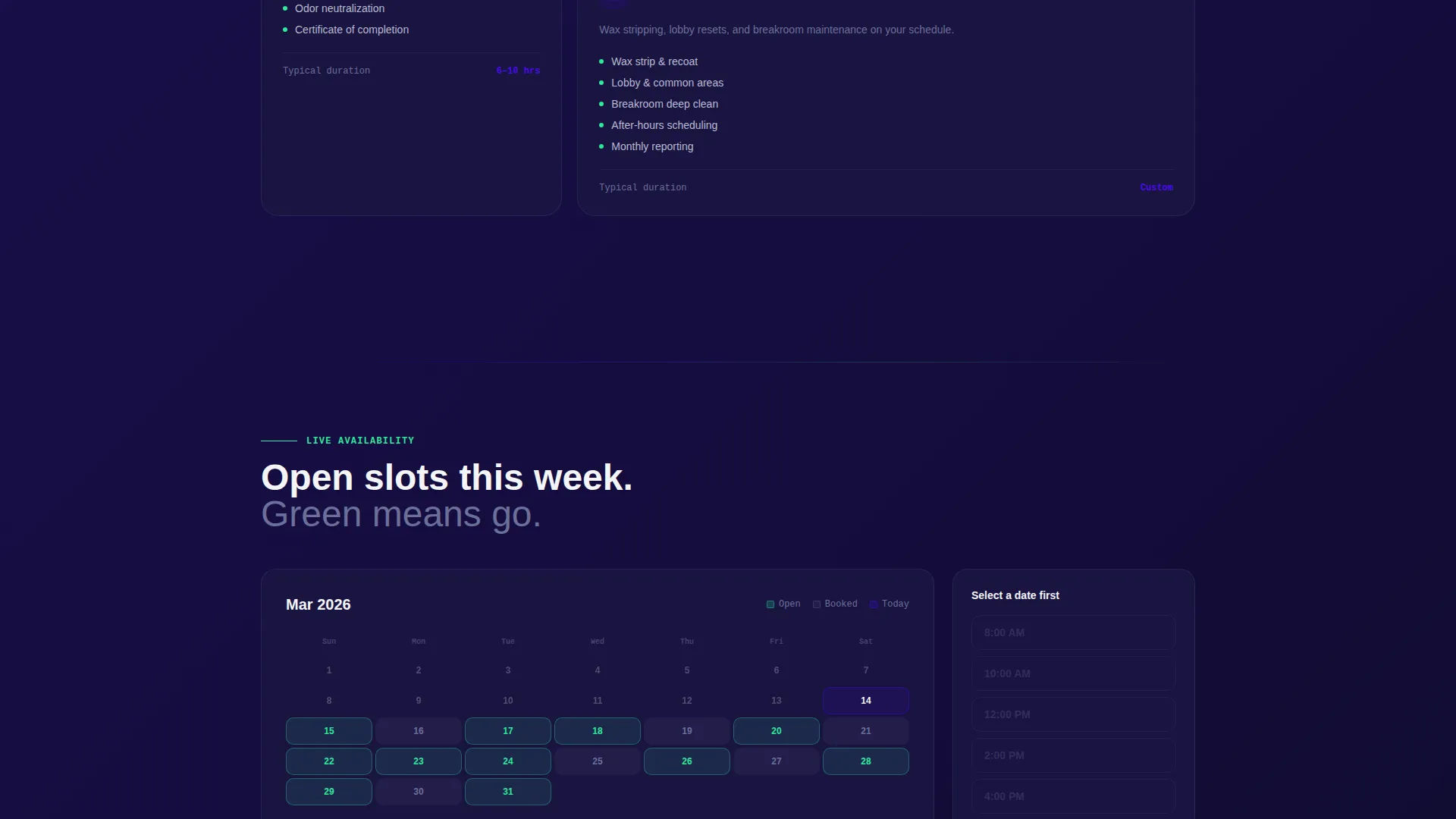The width and height of the screenshot is (1456, 819).
Task: Click past date 1 in calendar
Action: (x=328, y=670)
